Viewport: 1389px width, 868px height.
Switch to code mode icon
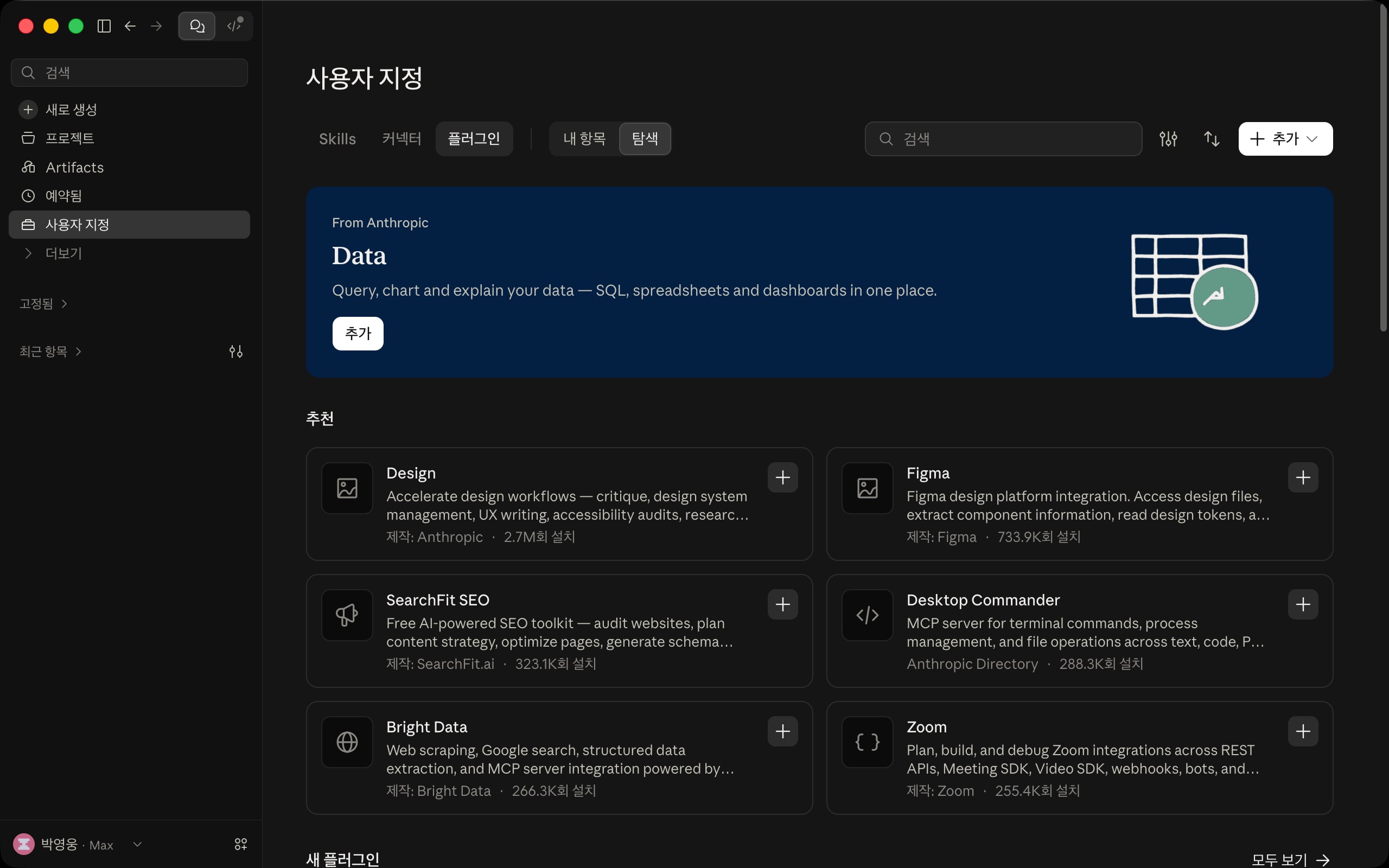coord(235,26)
